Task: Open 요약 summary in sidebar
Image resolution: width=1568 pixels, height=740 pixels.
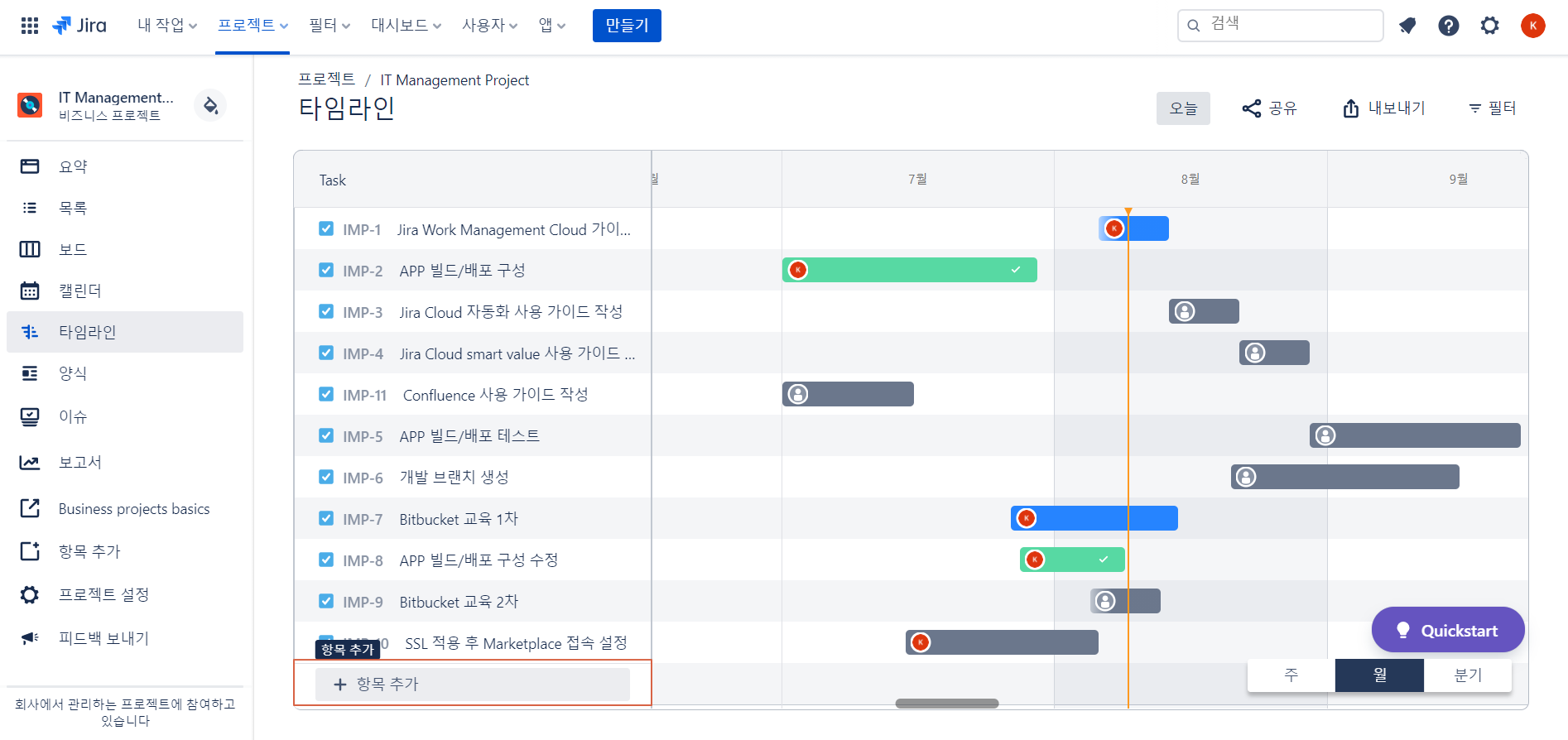Action: point(125,166)
